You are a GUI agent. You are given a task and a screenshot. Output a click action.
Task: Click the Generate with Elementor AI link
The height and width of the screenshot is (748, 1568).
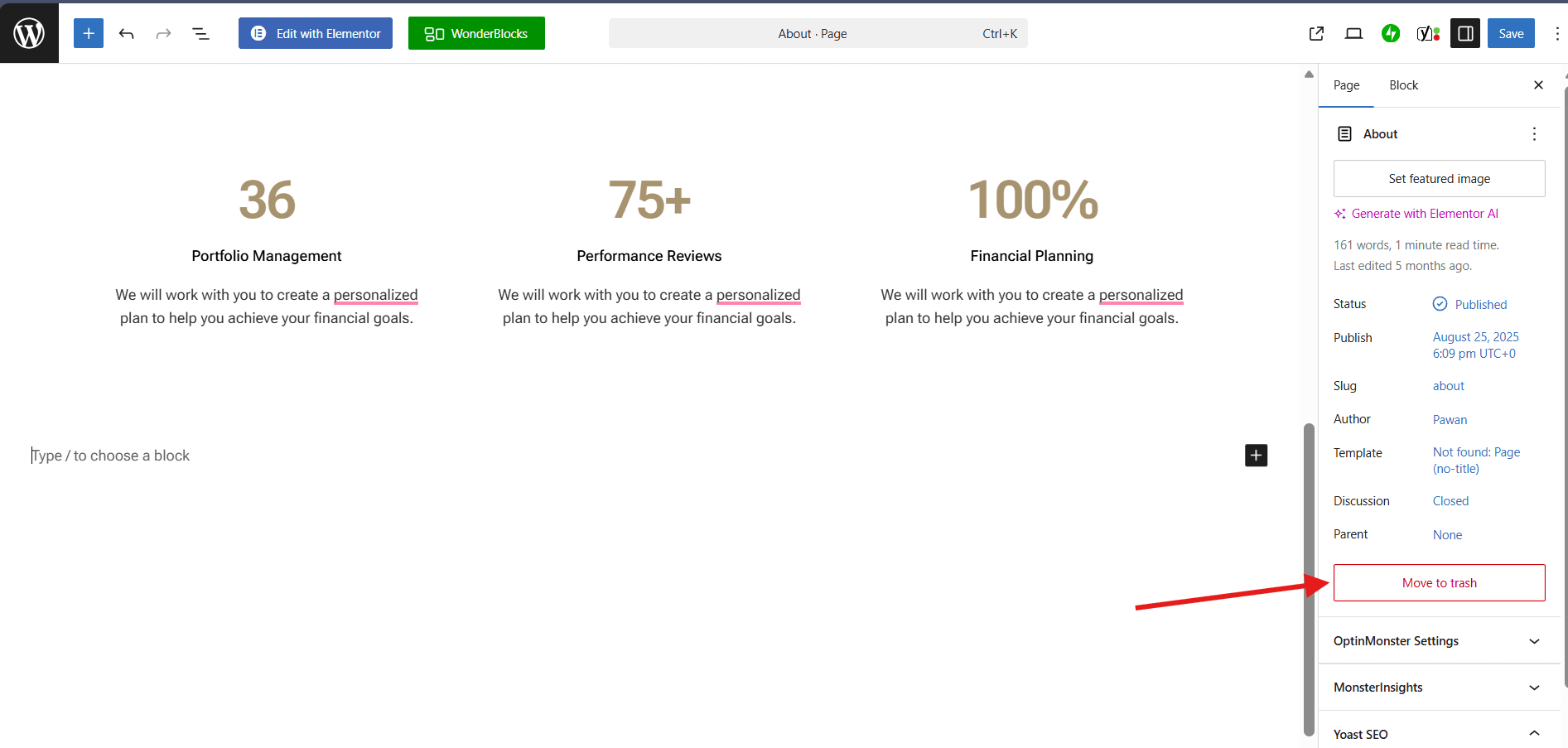point(1424,214)
